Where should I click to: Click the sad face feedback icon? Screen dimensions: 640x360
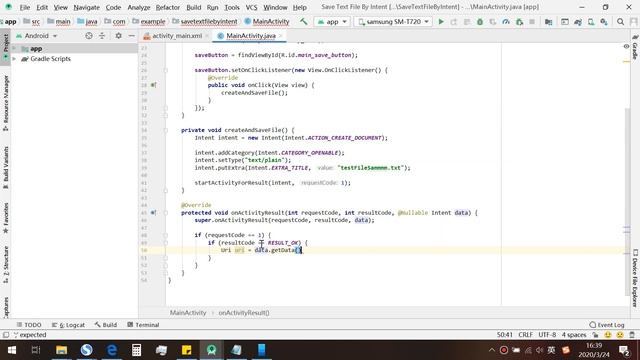tap(620, 335)
